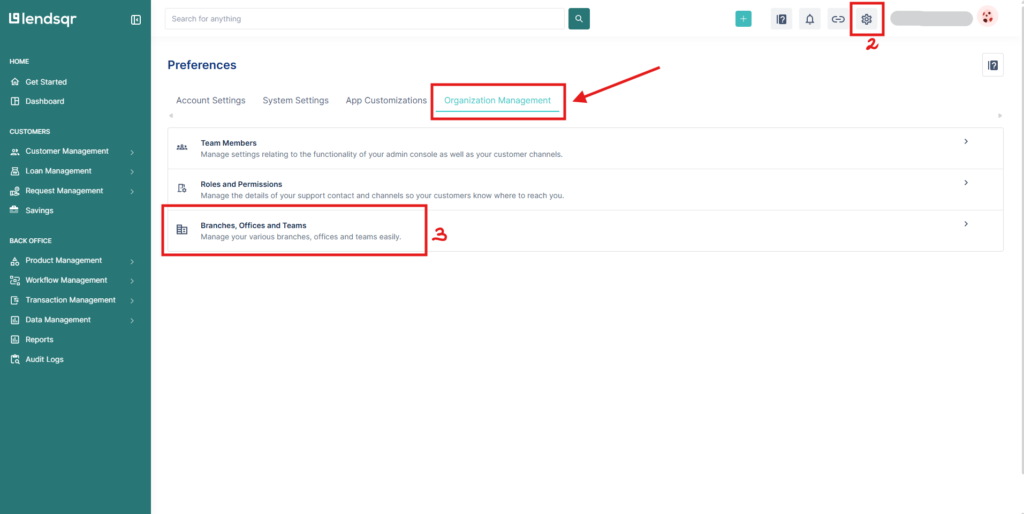Click the Search for anything field

click(x=364, y=19)
